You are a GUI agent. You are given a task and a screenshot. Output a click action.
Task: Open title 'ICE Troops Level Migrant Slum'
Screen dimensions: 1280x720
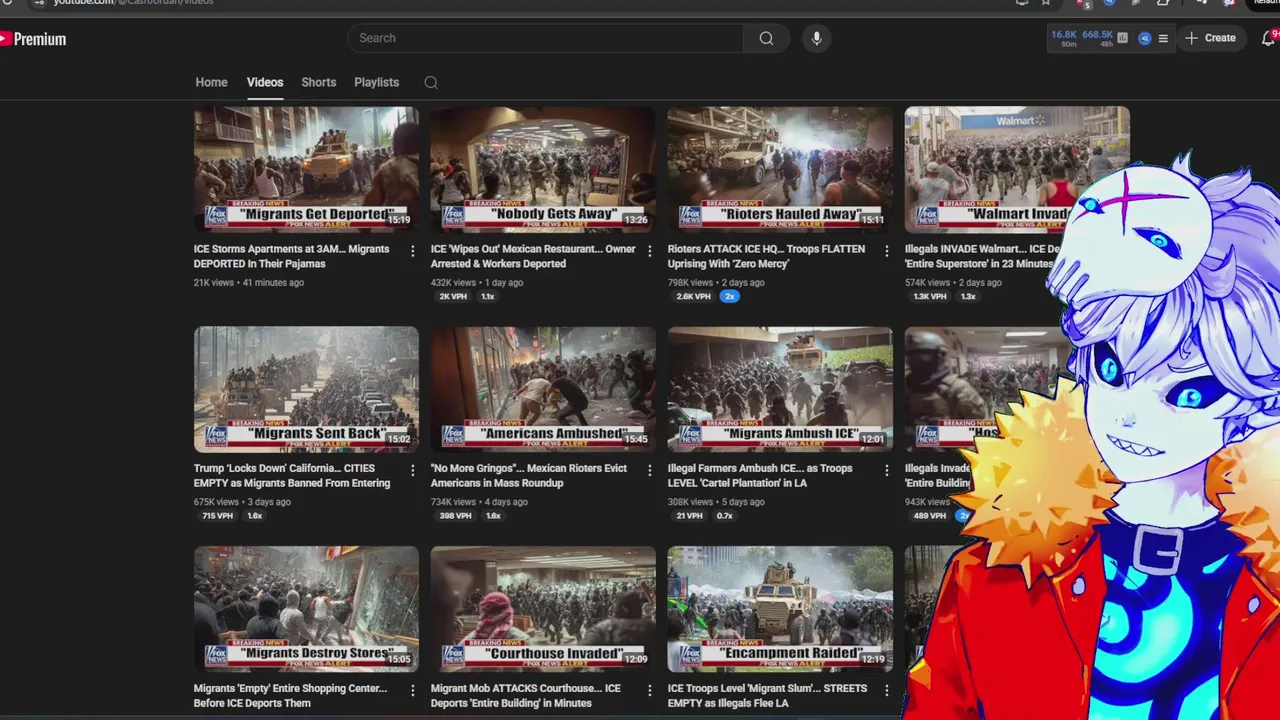pyautogui.click(x=768, y=696)
